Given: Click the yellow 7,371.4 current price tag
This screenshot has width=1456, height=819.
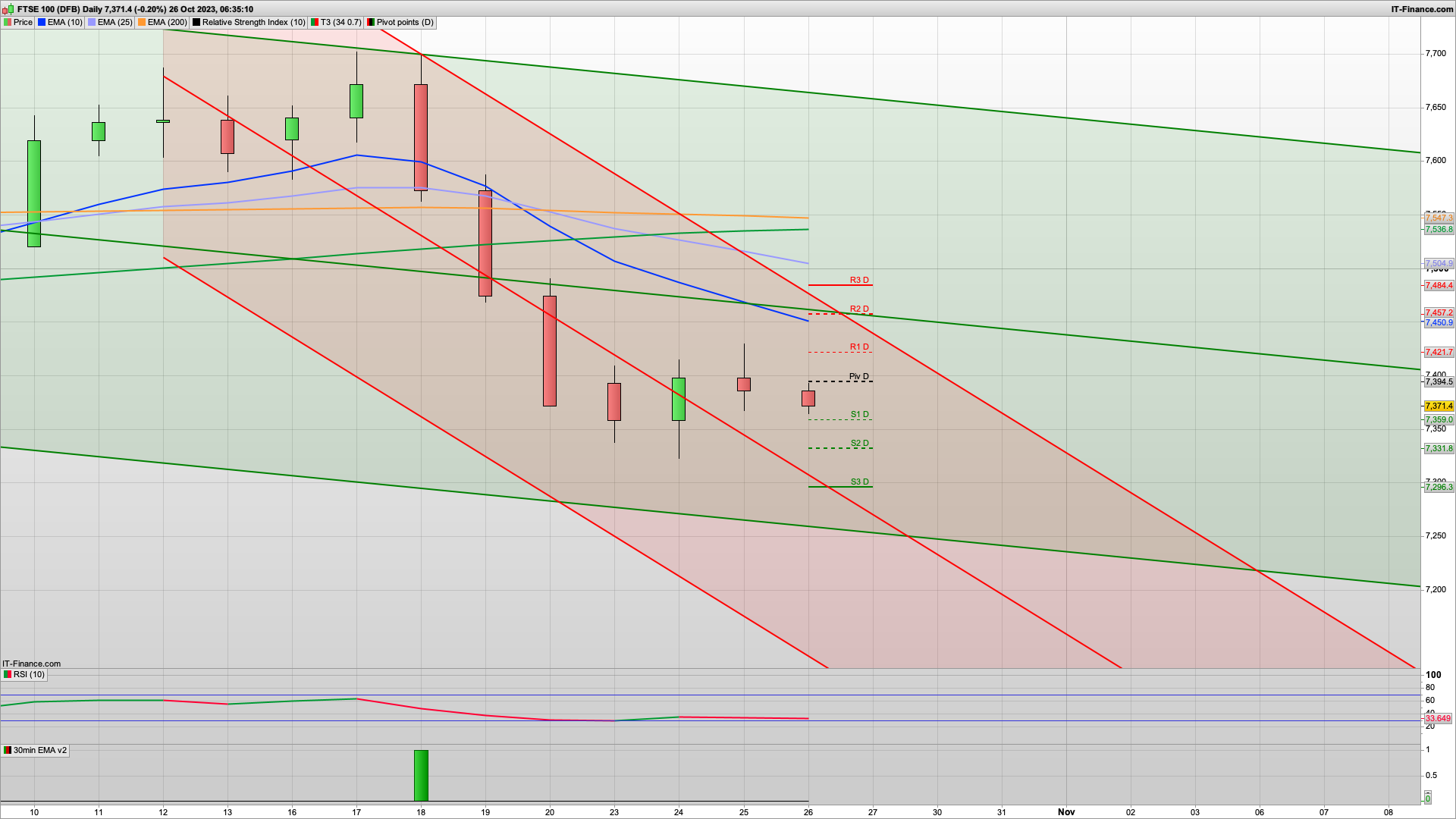Looking at the screenshot, I should (x=1439, y=406).
